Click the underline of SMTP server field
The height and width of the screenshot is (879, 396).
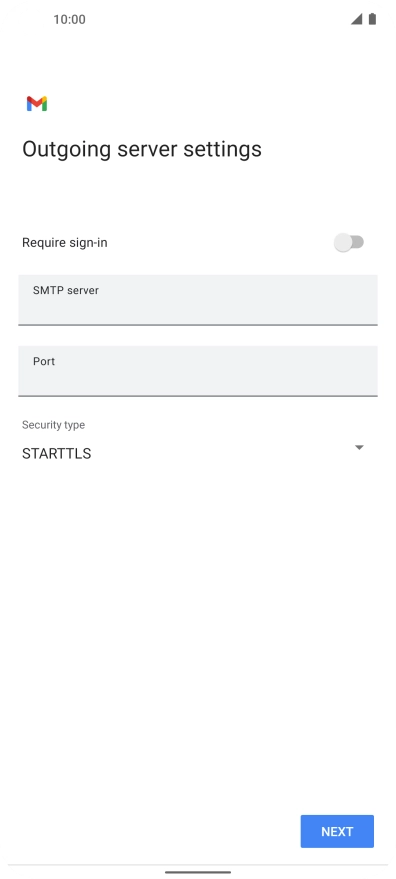coord(198,324)
